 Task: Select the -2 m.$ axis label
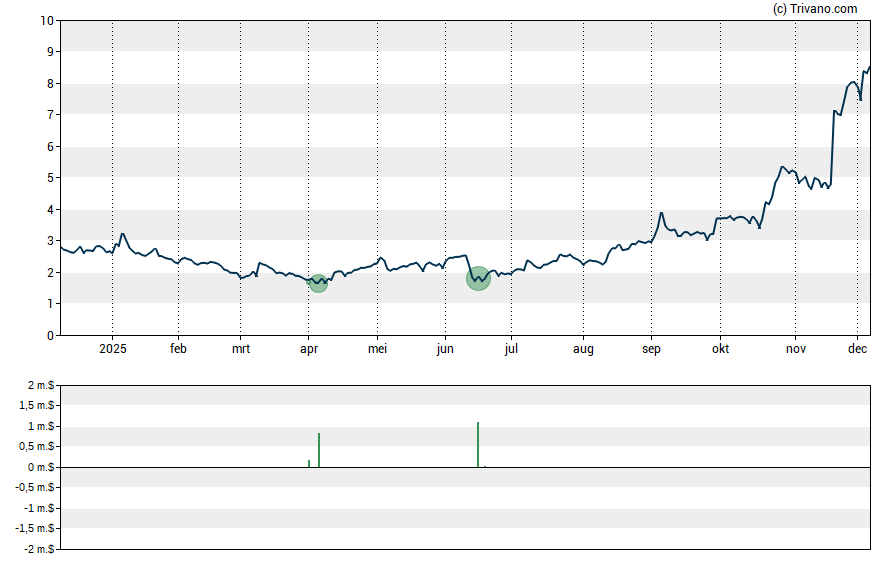tap(38, 549)
